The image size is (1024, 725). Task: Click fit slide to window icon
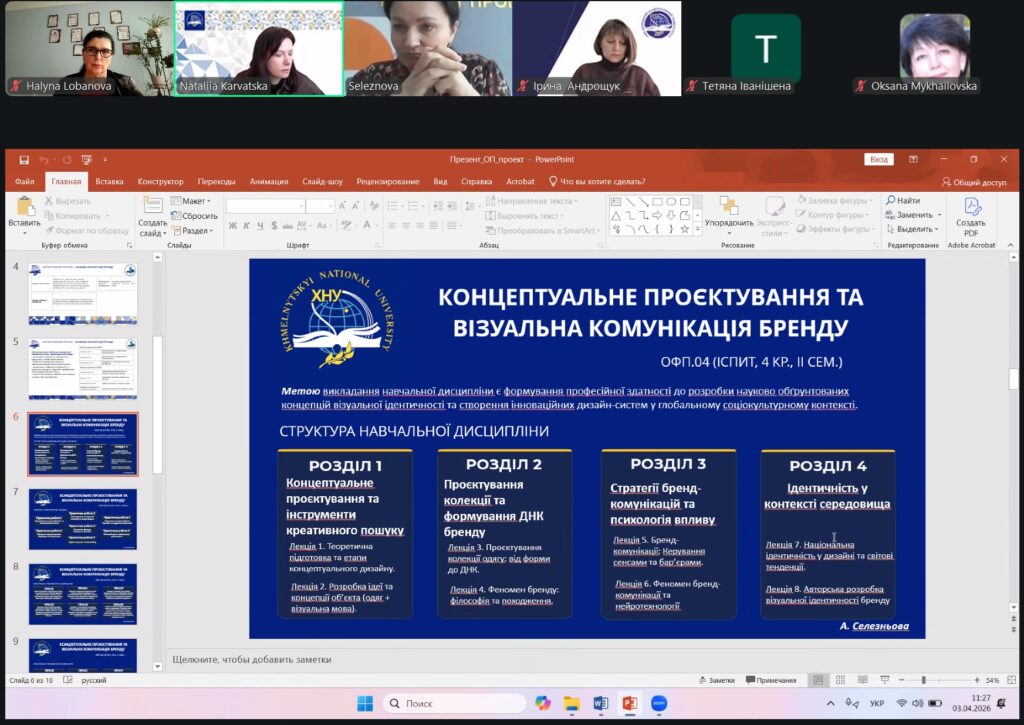point(1010,680)
